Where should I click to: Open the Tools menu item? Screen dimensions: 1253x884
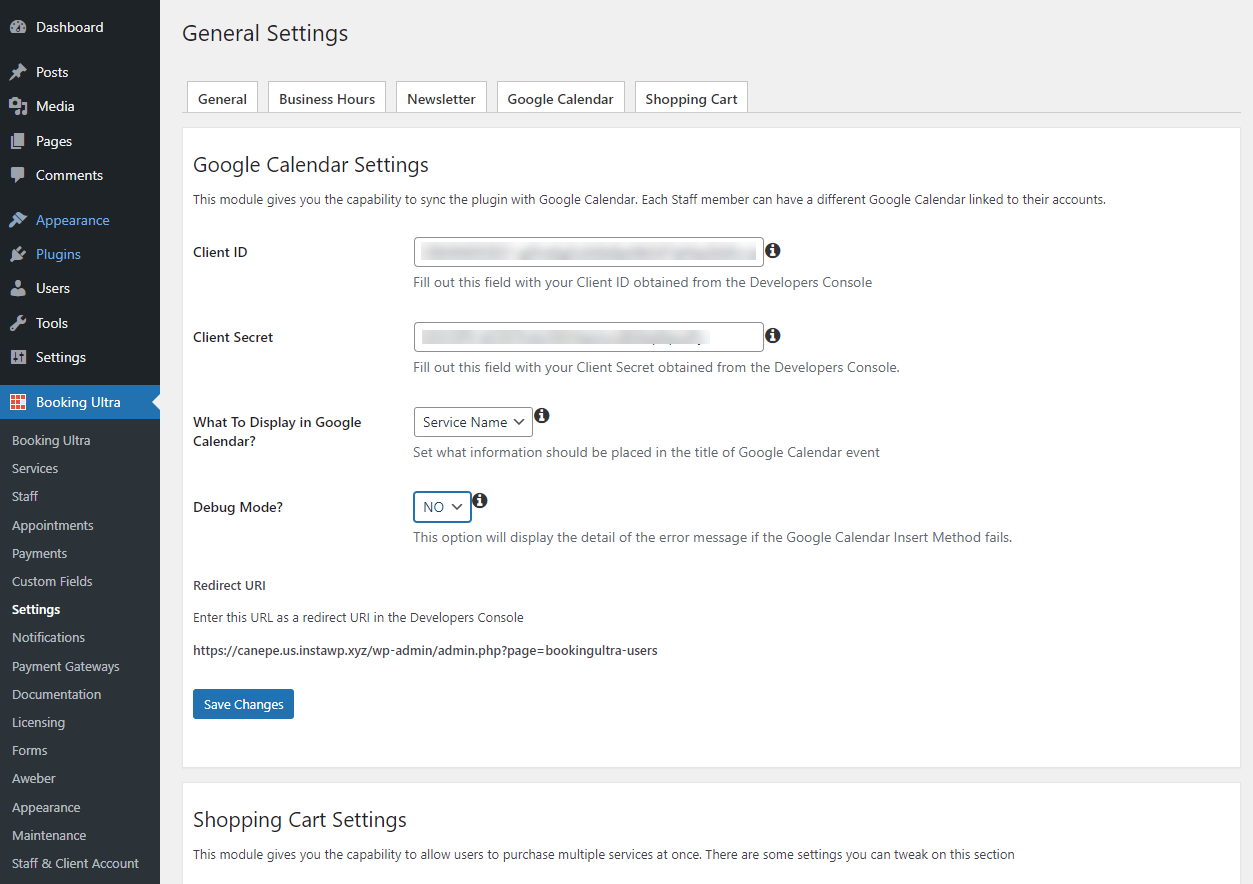(x=80, y=323)
